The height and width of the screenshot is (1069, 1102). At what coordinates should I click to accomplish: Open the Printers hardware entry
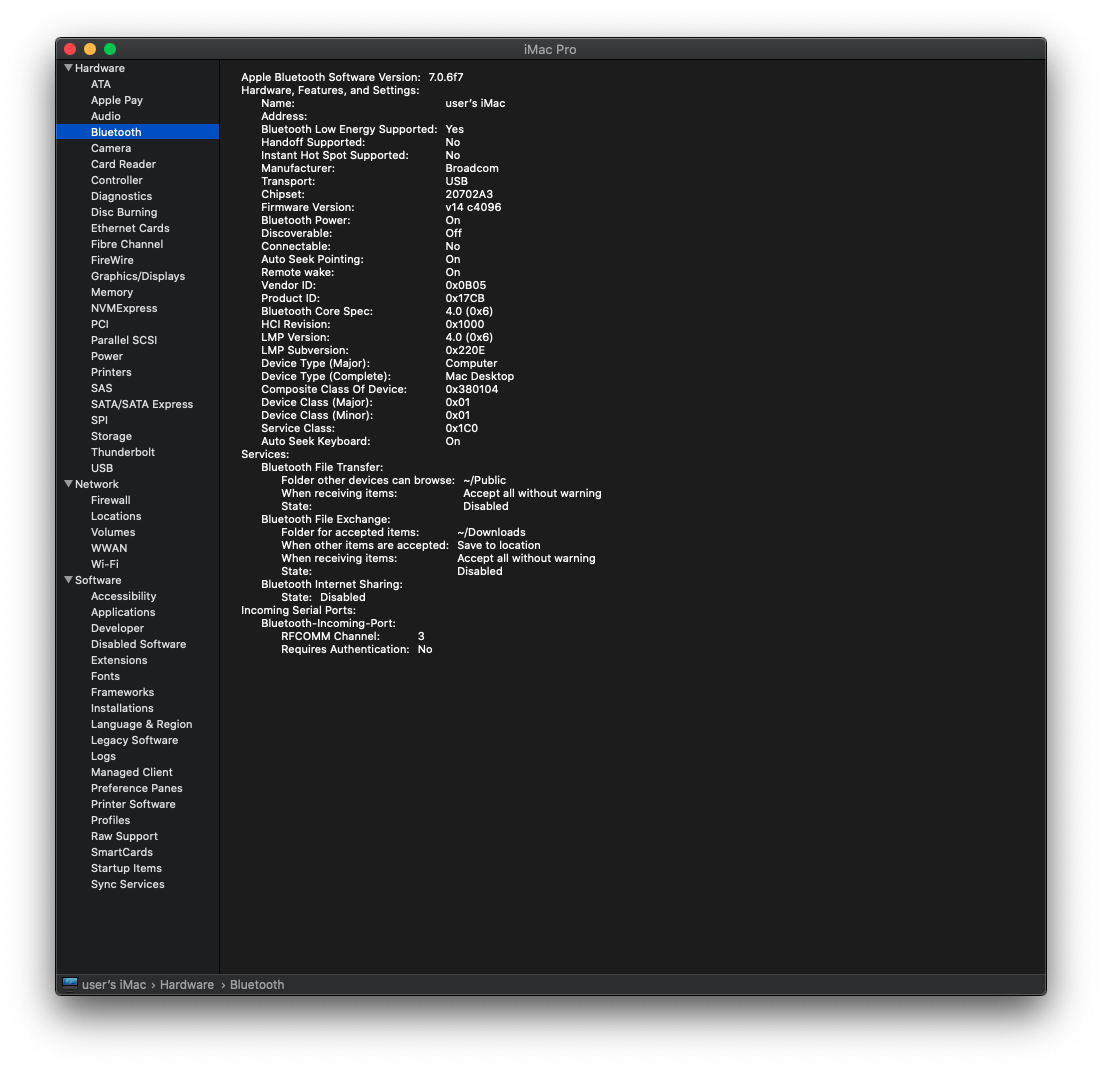(111, 372)
